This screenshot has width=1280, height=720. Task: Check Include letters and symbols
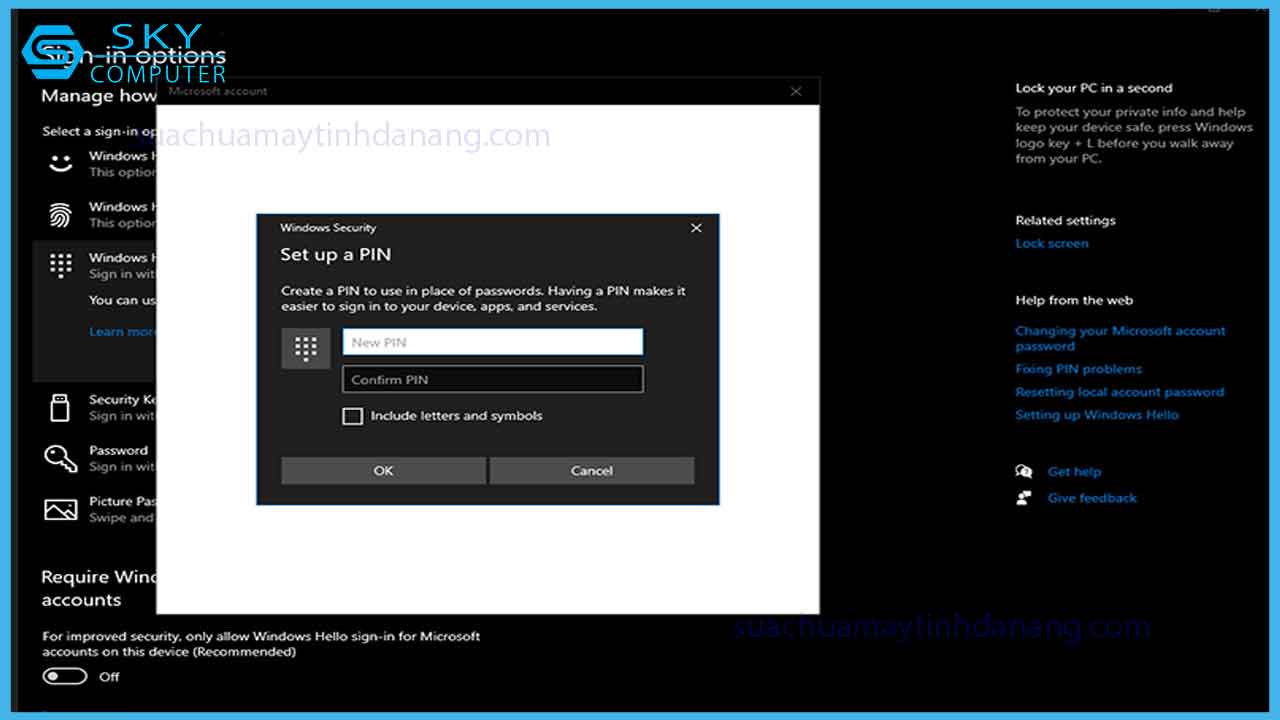[x=352, y=415]
